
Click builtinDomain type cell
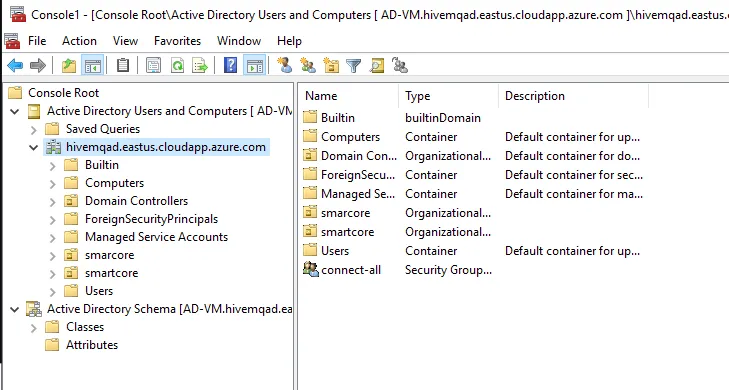point(443,118)
